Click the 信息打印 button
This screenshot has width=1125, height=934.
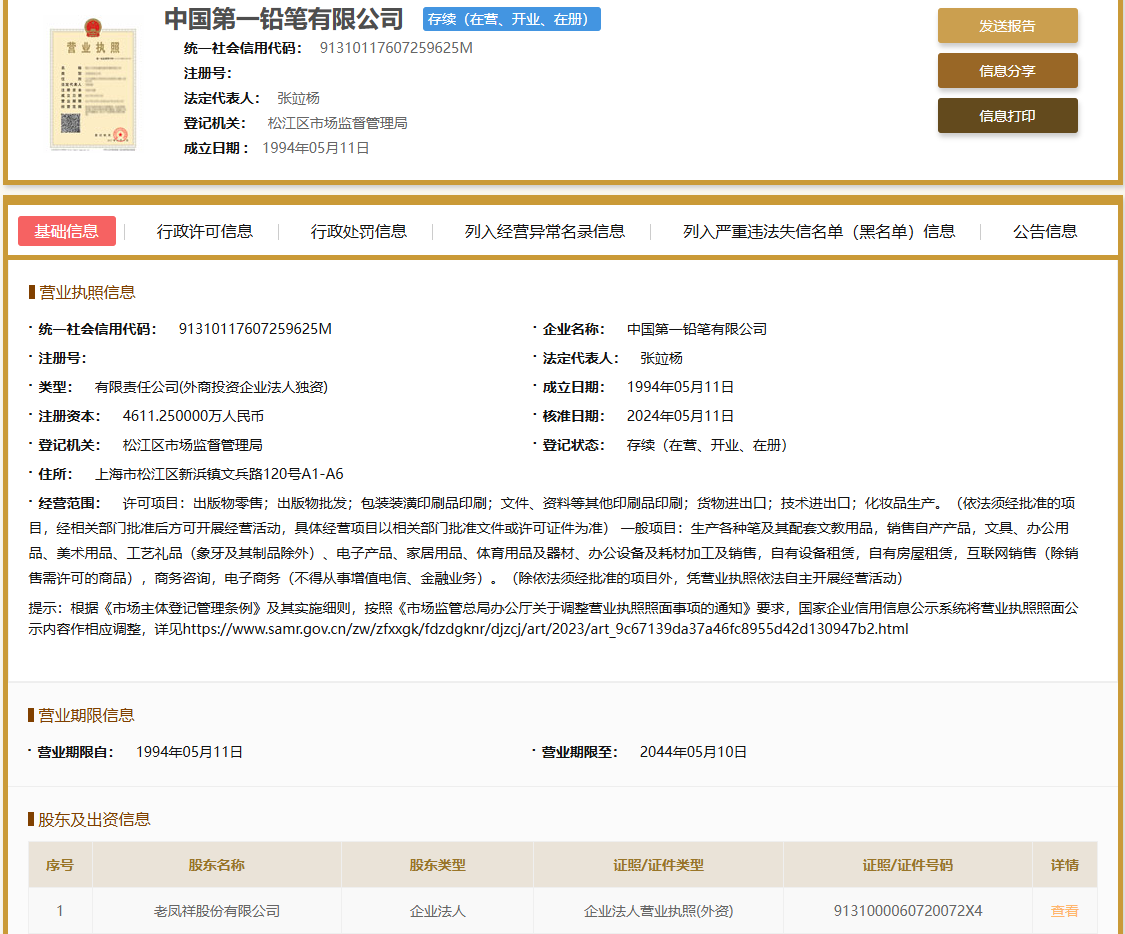[1007, 115]
